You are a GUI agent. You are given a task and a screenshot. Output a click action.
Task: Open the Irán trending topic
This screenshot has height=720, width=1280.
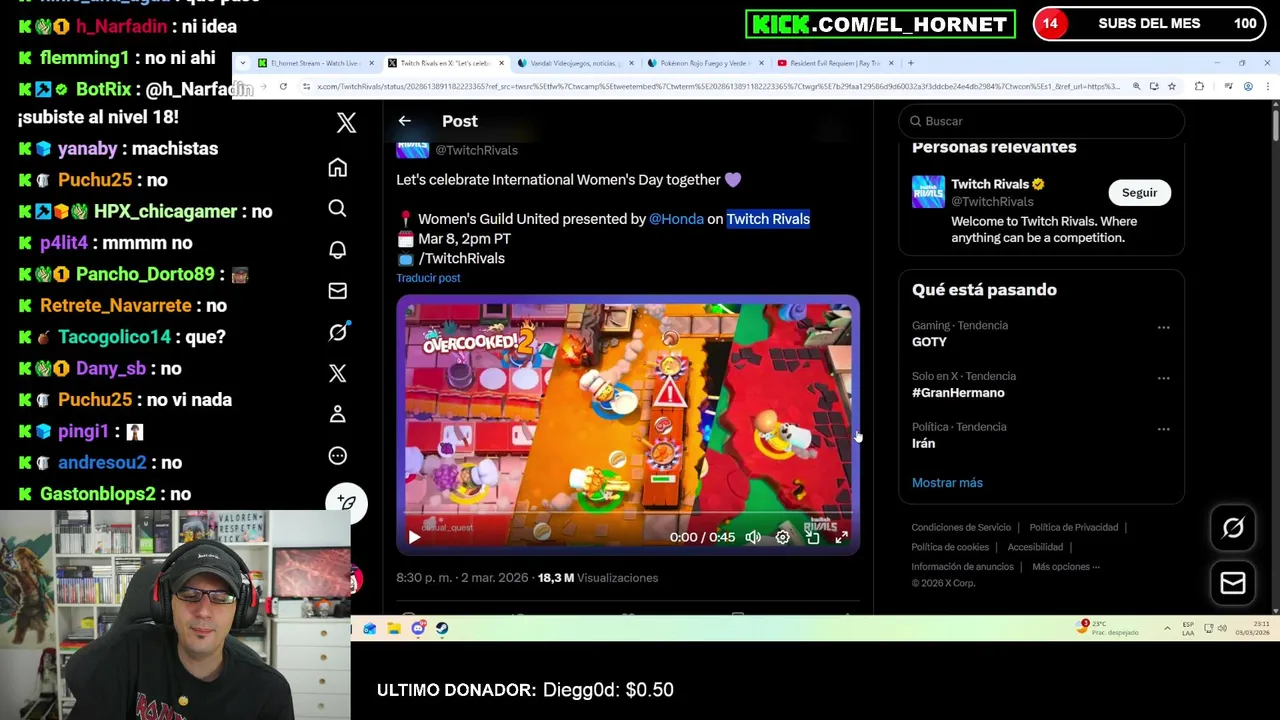[x=923, y=444]
